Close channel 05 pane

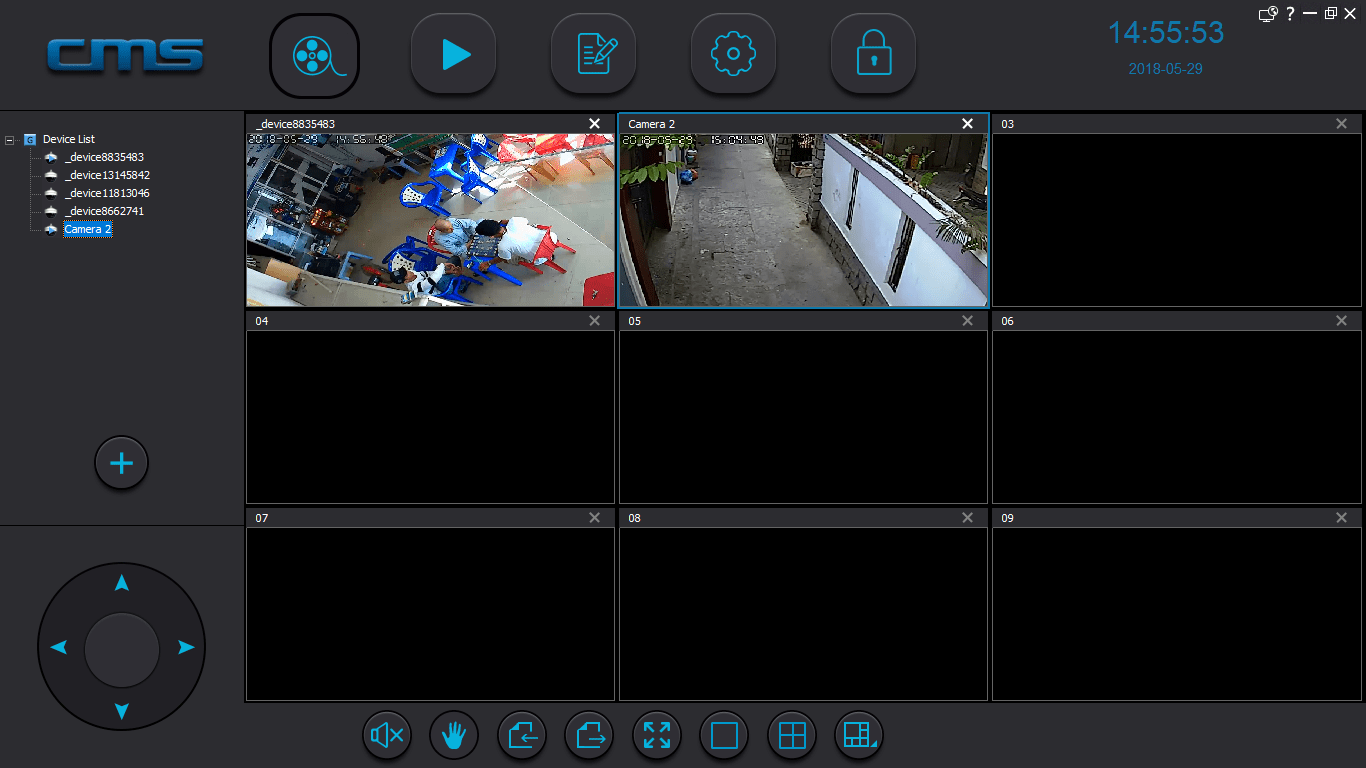[x=967, y=321]
